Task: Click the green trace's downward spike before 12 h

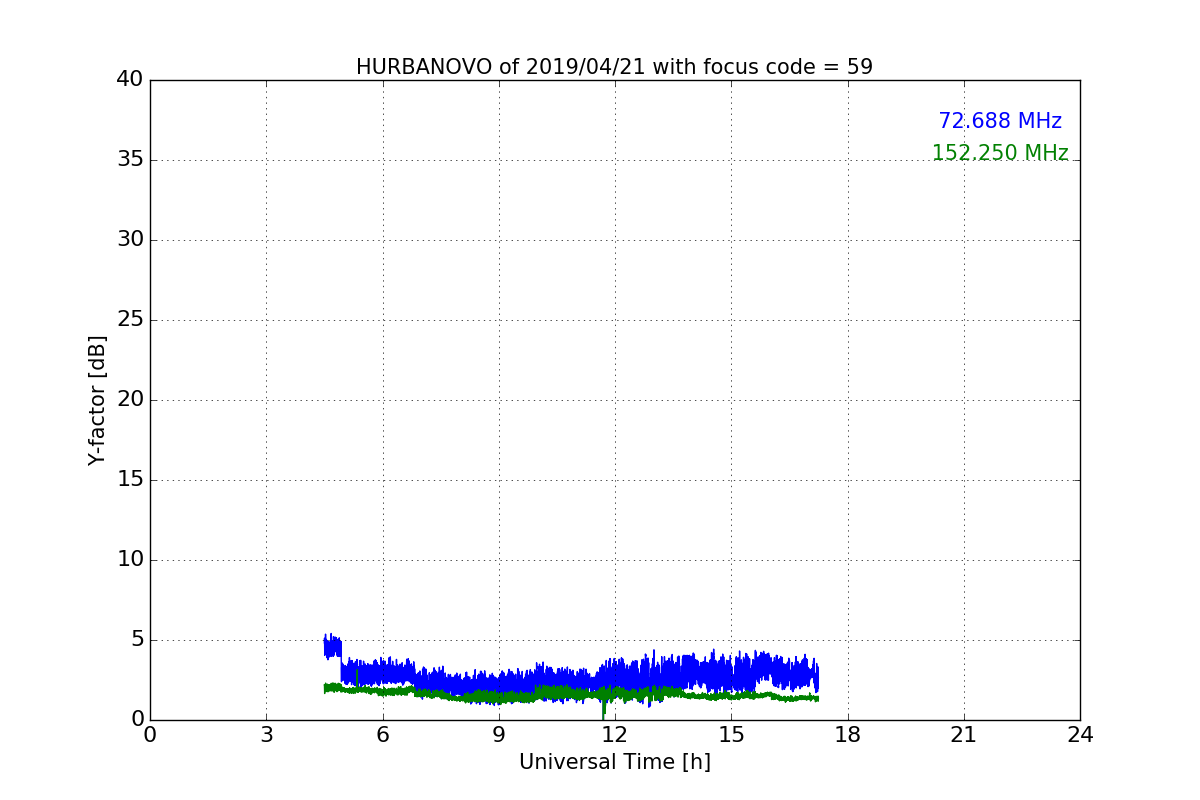Action: click(603, 708)
